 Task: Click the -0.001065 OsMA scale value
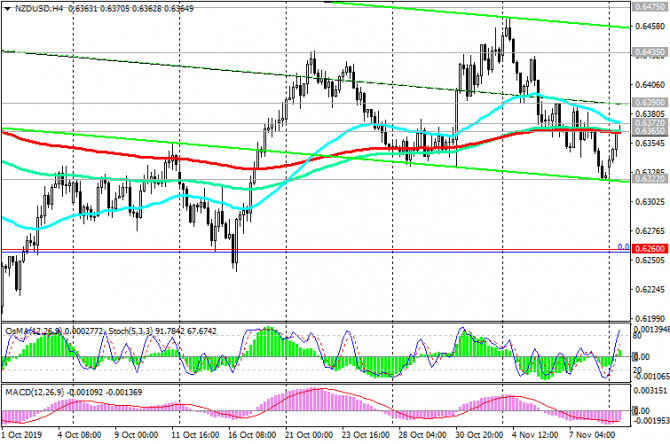[650, 376]
